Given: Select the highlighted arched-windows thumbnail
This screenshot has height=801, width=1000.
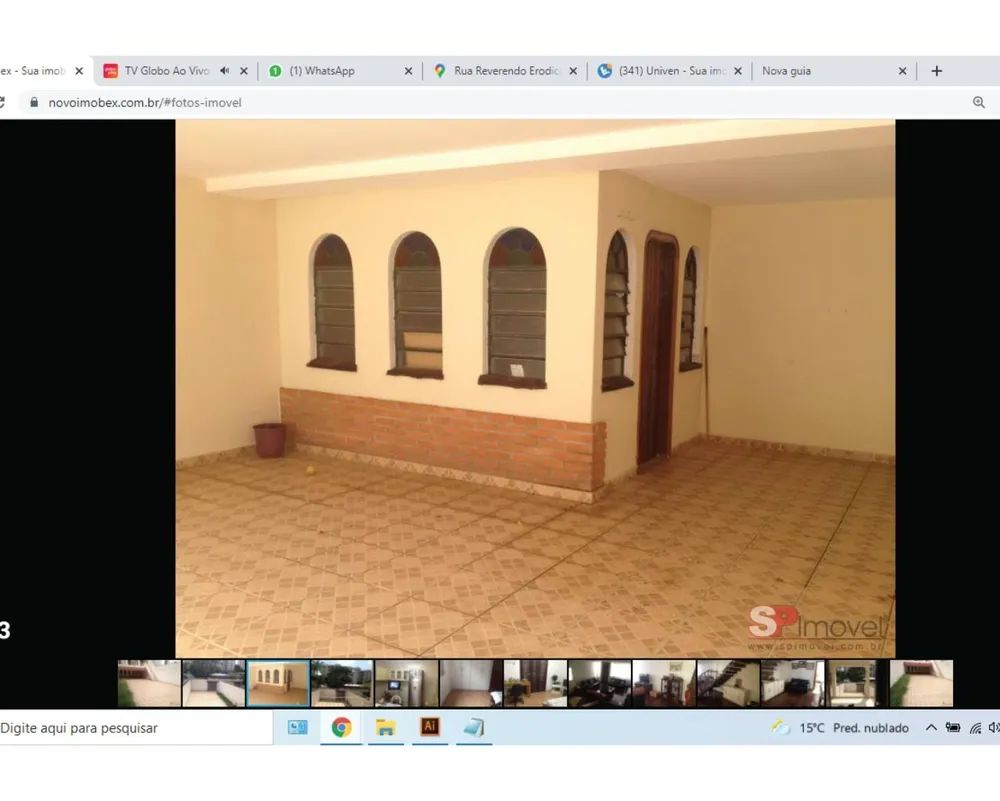Looking at the screenshot, I should tap(278, 684).
